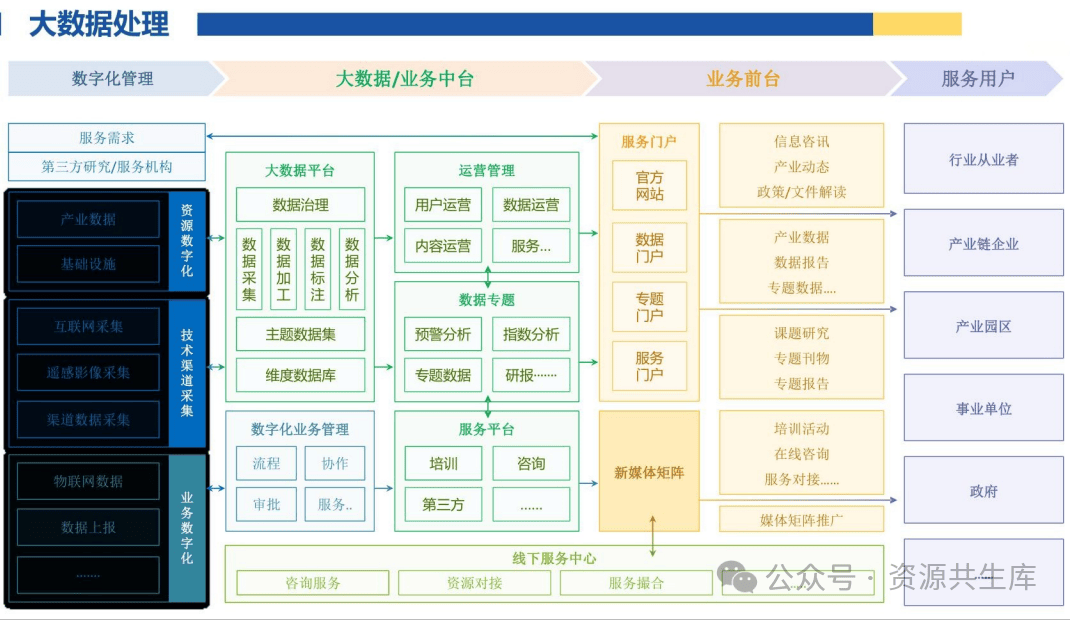Click the 数字化业务管理 heading
This screenshot has width=1070, height=620.
[300, 429]
